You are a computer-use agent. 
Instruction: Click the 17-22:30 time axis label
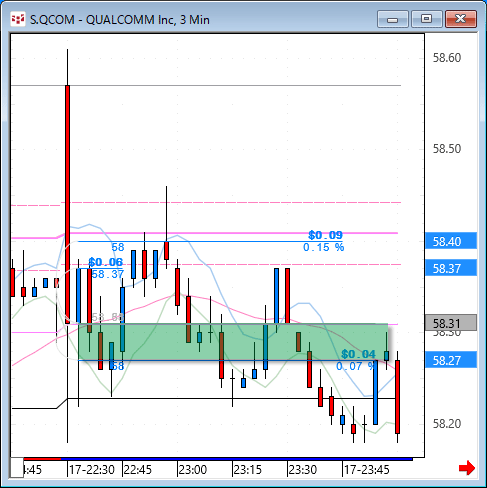tap(92, 470)
